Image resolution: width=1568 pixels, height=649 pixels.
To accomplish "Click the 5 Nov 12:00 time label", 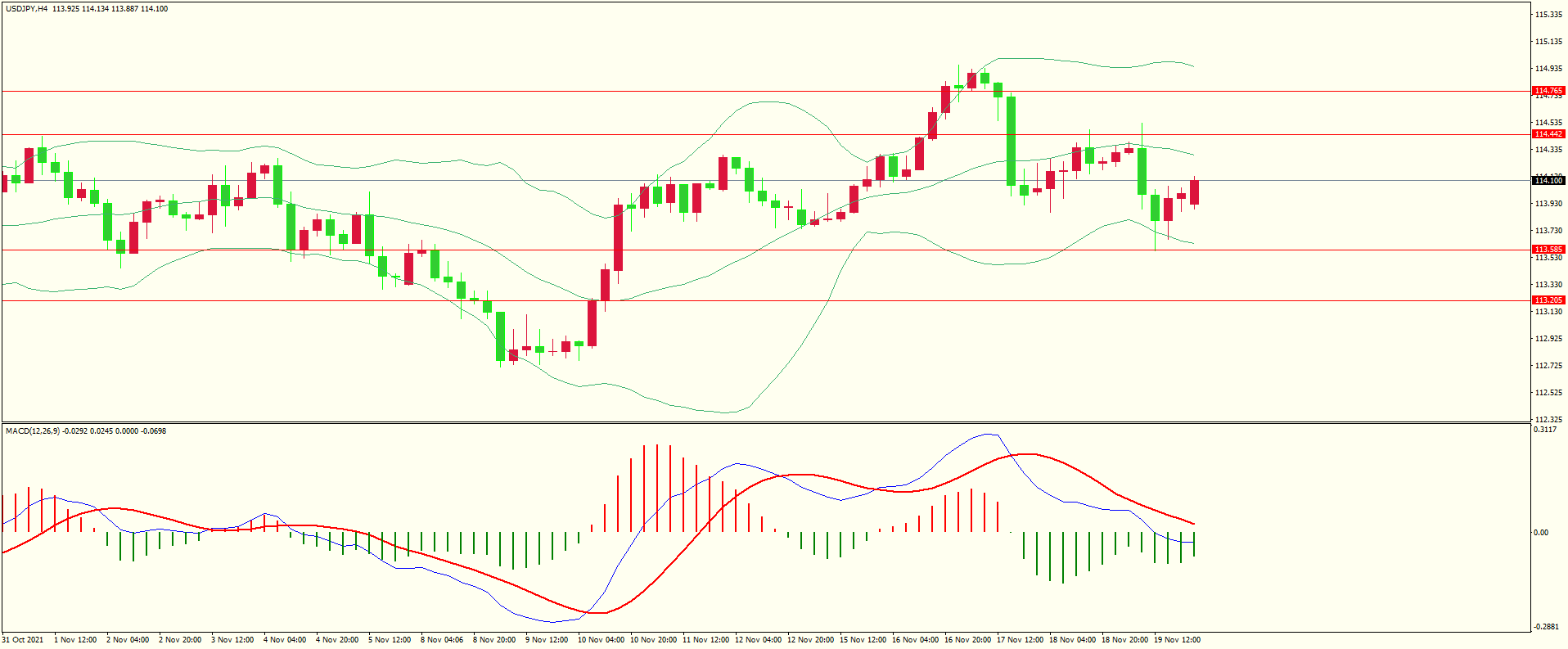I will (390, 640).
